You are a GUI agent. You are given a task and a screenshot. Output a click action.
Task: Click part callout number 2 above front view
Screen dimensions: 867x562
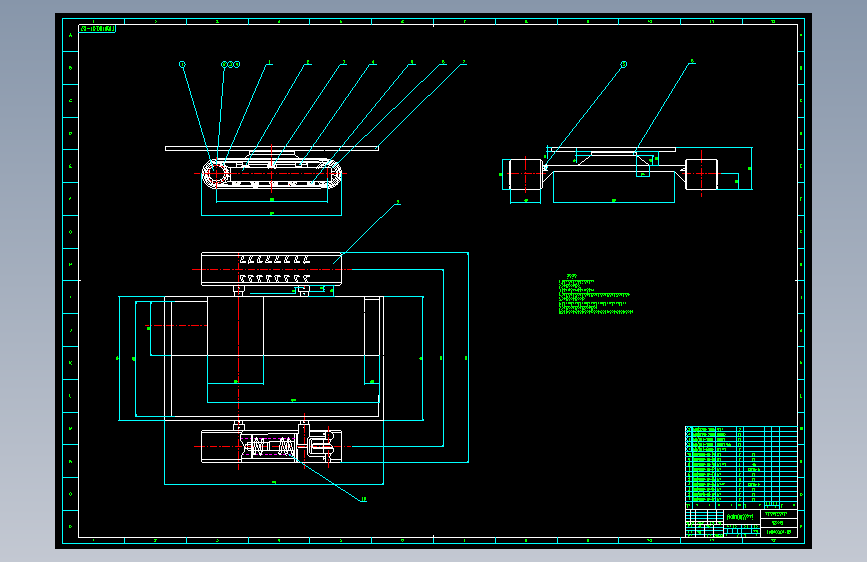308,63
